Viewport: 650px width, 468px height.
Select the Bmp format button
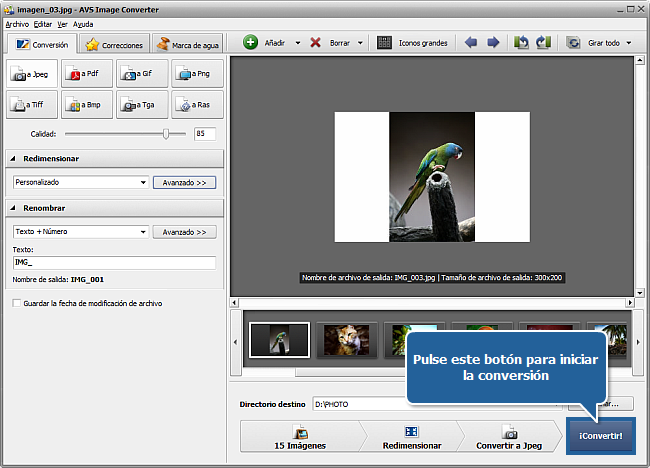click(86, 103)
